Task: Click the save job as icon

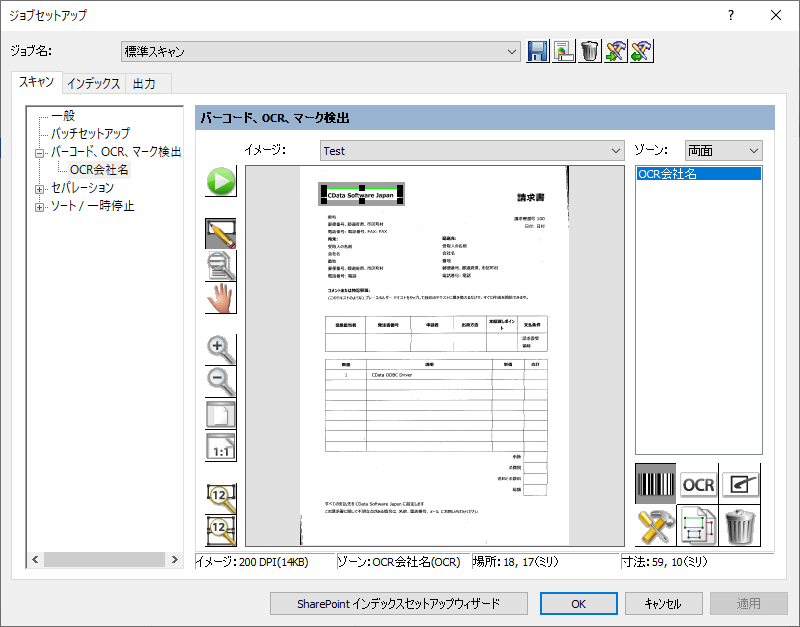Action: [564, 51]
